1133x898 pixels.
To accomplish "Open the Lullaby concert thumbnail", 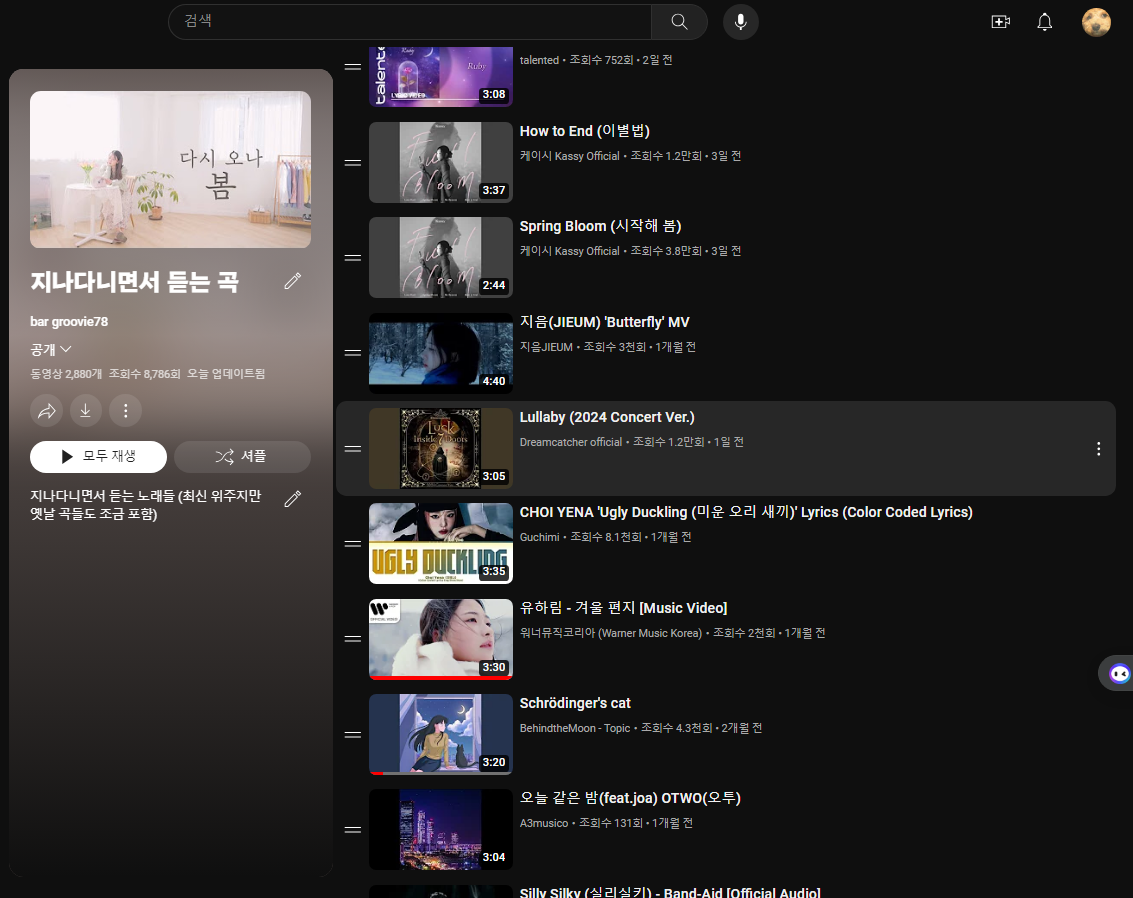I will point(441,449).
